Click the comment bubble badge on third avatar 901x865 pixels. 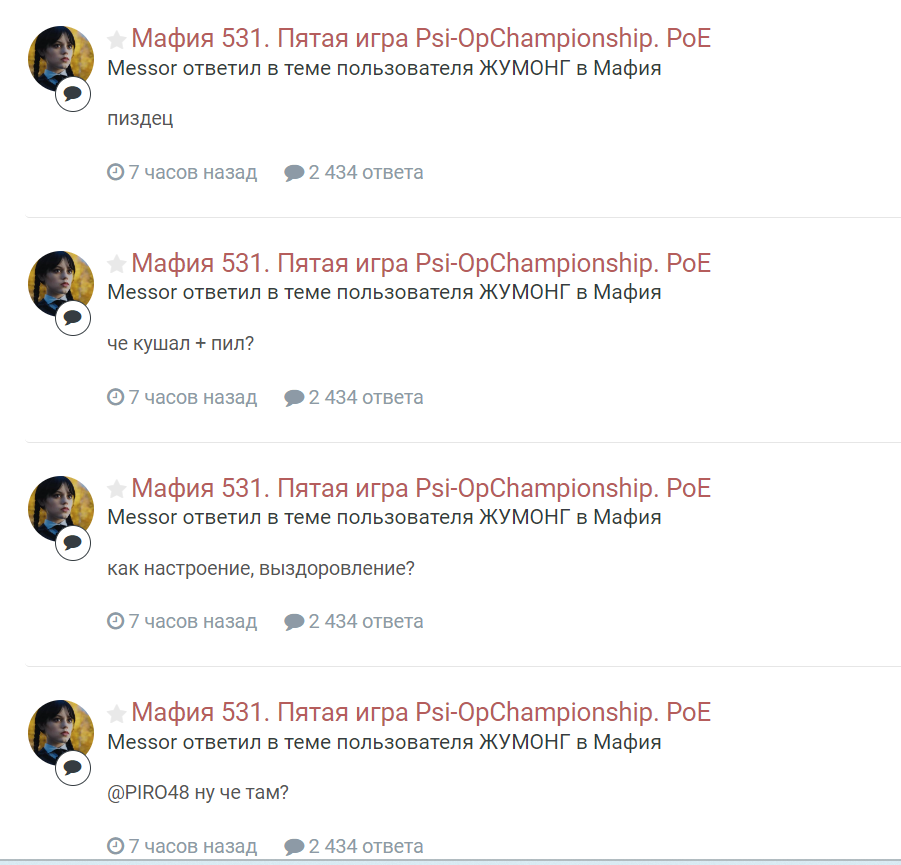point(73,543)
